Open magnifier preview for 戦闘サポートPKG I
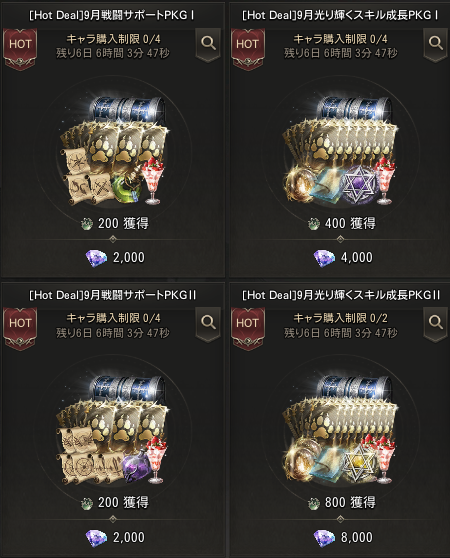The height and width of the screenshot is (558, 450). click(208, 44)
